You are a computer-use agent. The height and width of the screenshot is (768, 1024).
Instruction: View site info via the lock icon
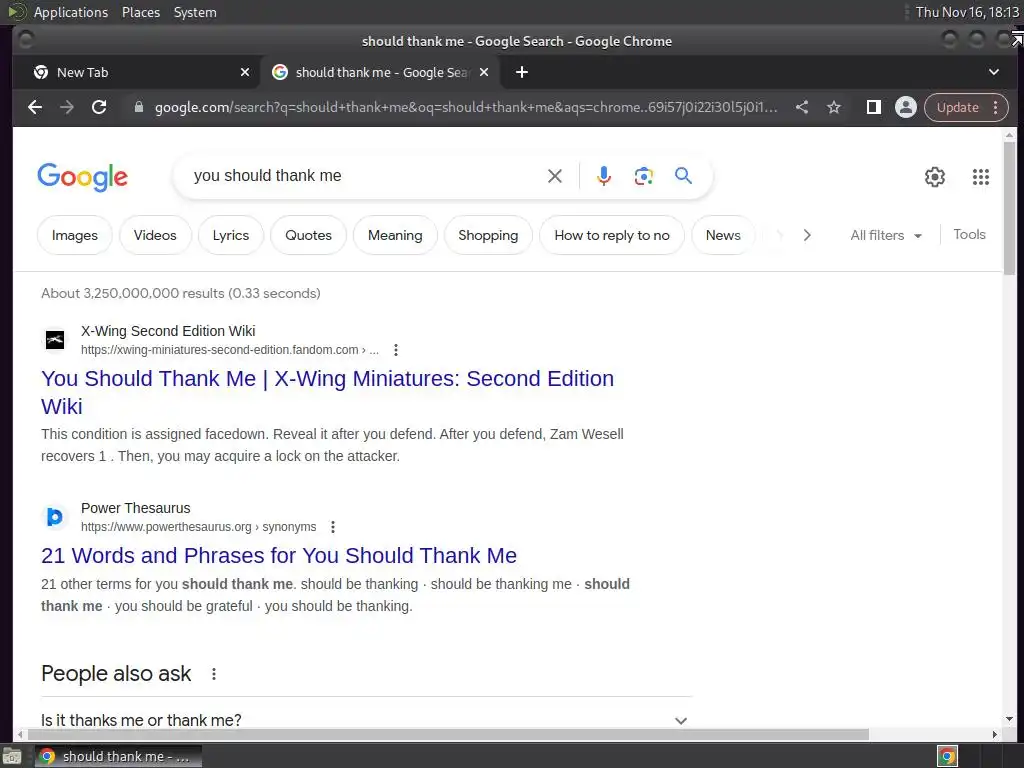pos(138,107)
